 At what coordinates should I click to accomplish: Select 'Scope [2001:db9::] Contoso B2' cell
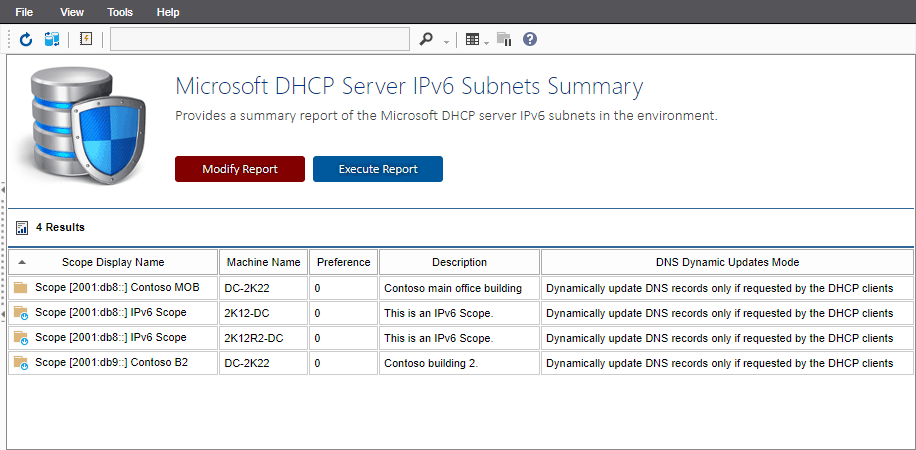(x=113, y=363)
